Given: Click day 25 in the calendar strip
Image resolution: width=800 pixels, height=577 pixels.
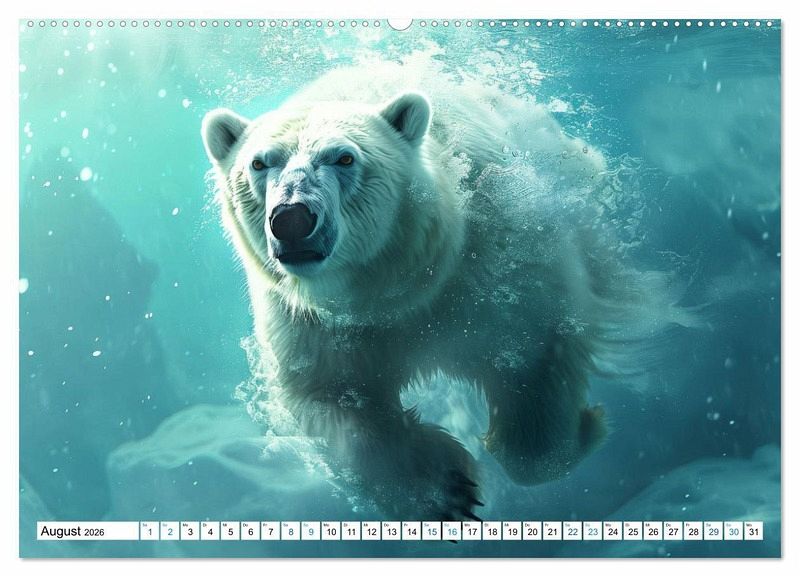Looking at the screenshot, I should tap(633, 531).
